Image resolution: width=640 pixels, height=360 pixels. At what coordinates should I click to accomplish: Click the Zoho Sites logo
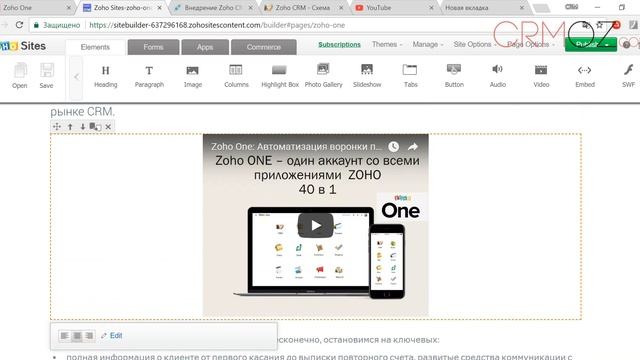[x=23, y=46]
